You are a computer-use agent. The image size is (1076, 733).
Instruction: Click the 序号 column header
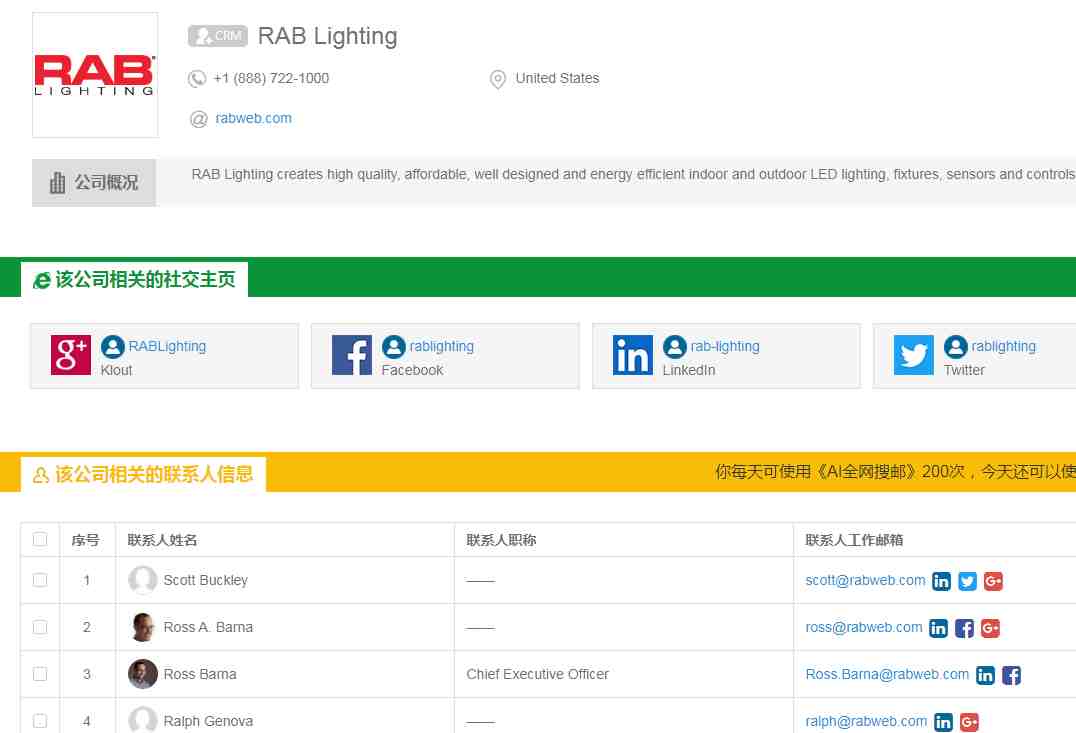click(x=85, y=540)
